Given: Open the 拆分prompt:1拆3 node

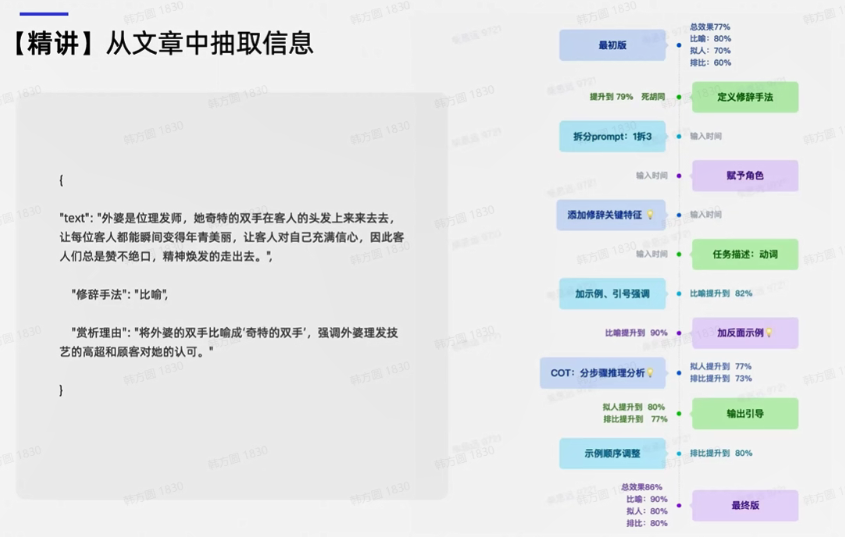Looking at the screenshot, I should [612, 136].
